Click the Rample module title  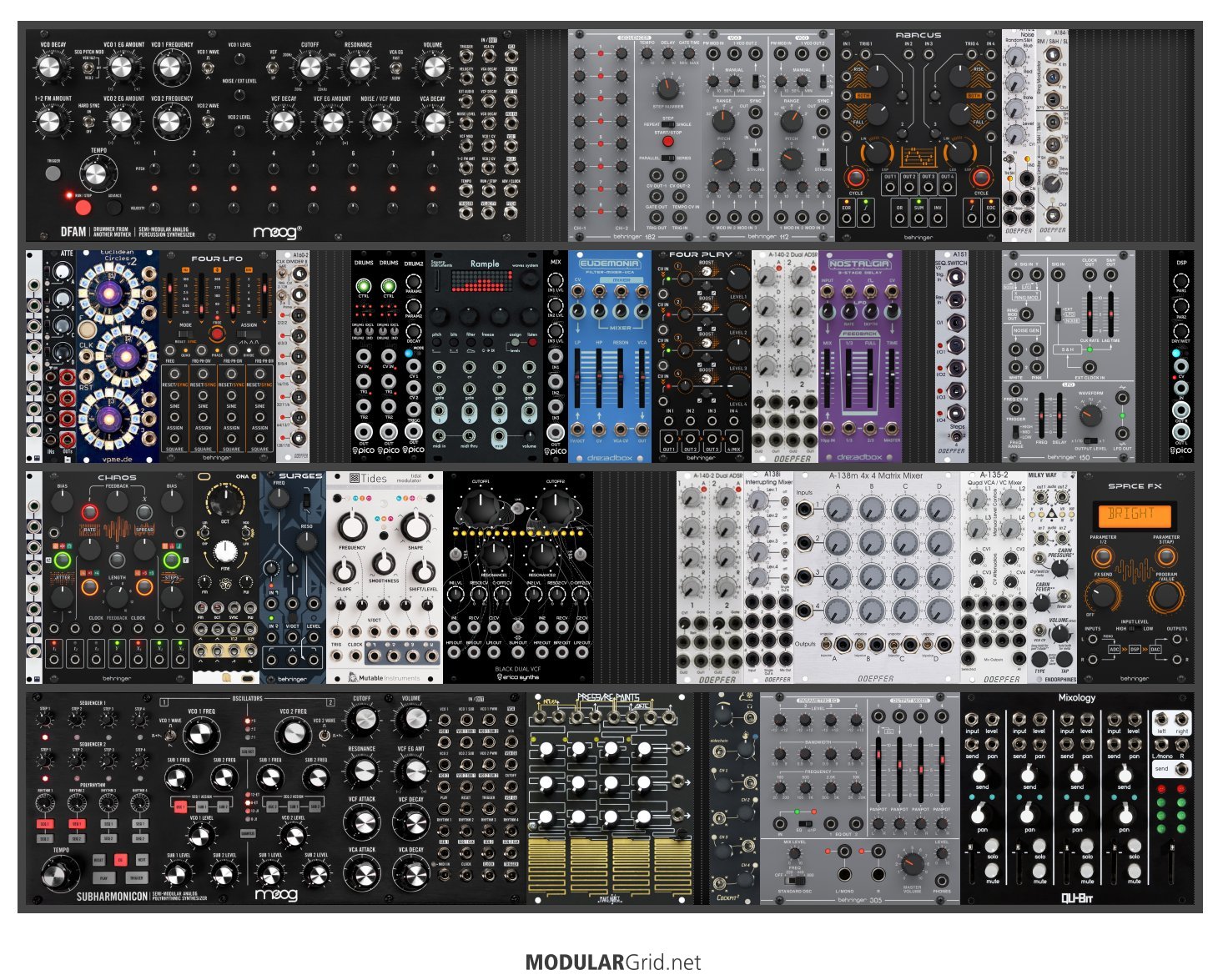(484, 264)
